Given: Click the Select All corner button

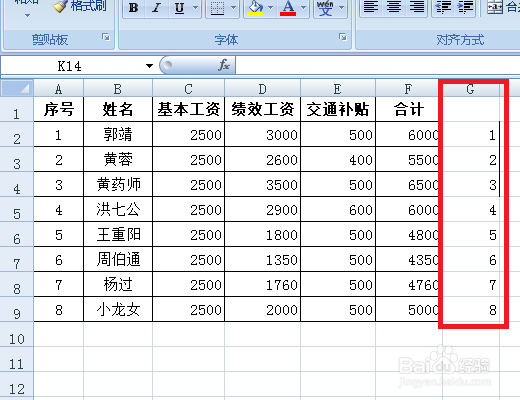Looking at the screenshot, I should pos(17,88).
